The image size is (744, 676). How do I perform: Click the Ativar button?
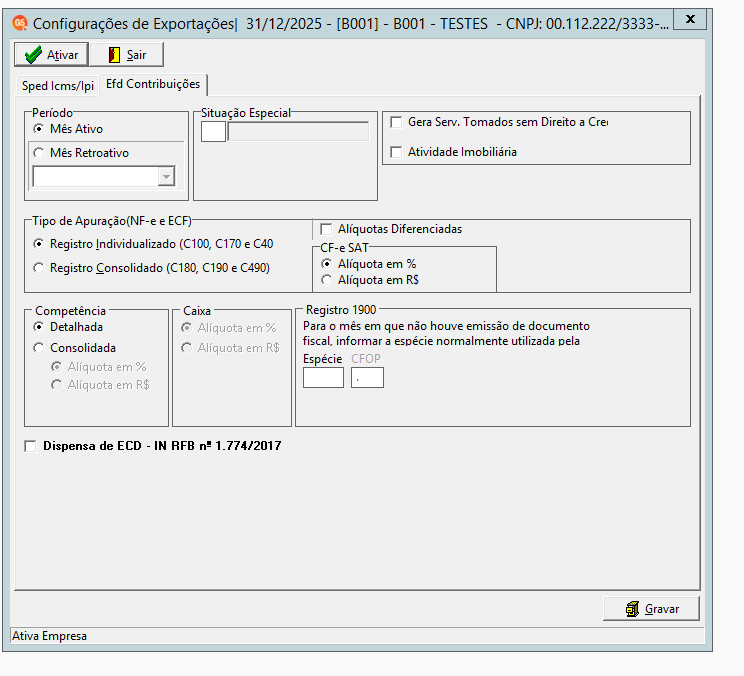pyautogui.click(x=51, y=55)
